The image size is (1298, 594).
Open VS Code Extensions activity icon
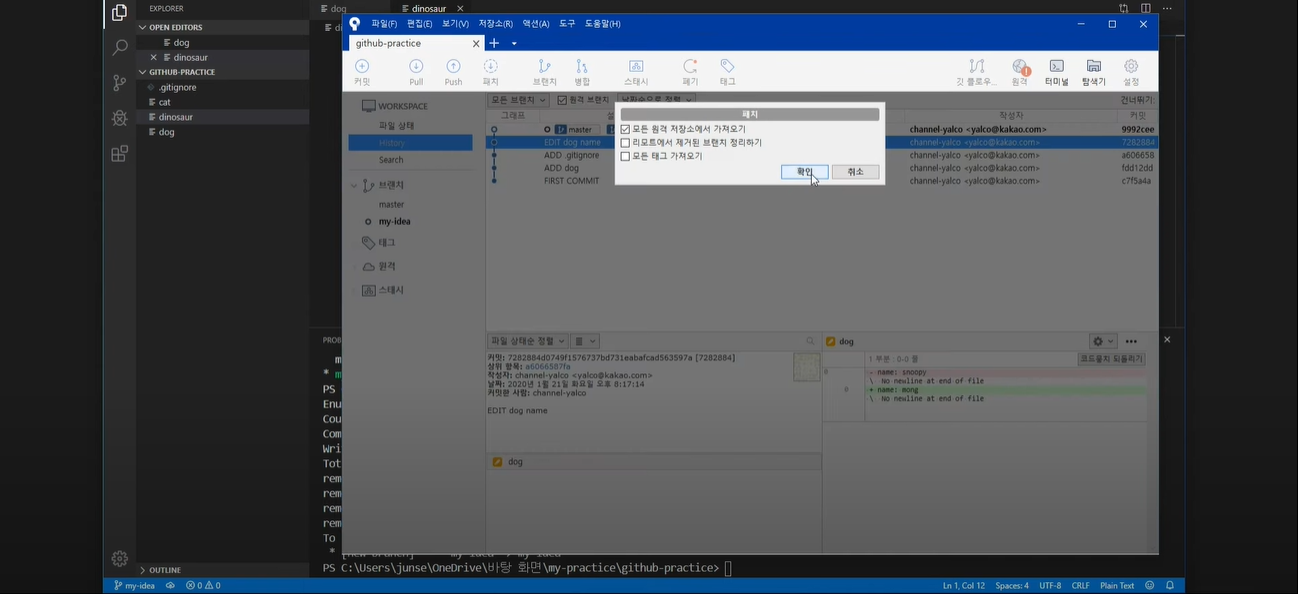(x=119, y=153)
